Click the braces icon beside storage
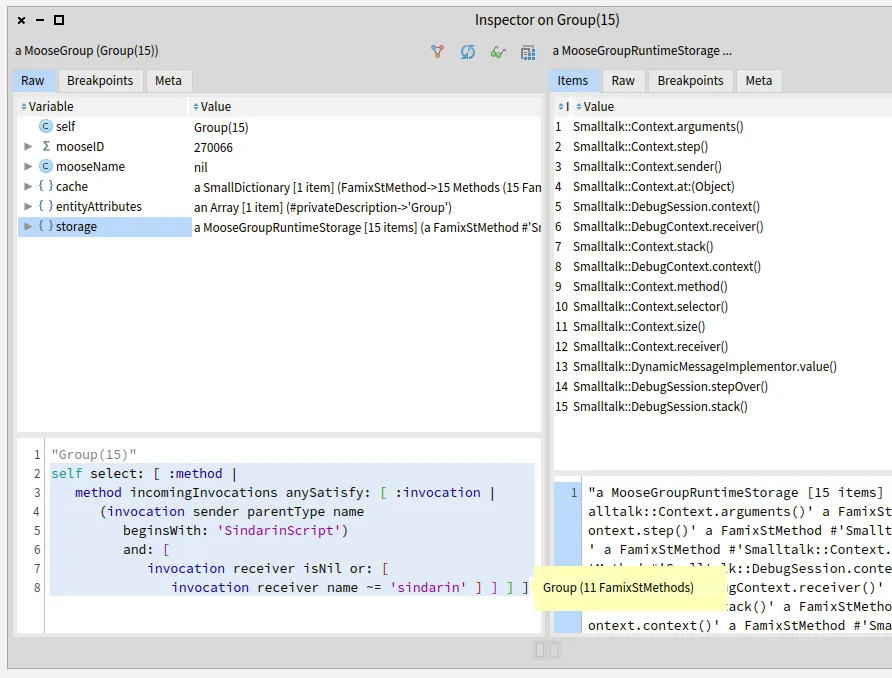892x678 pixels. (x=46, y=226)
